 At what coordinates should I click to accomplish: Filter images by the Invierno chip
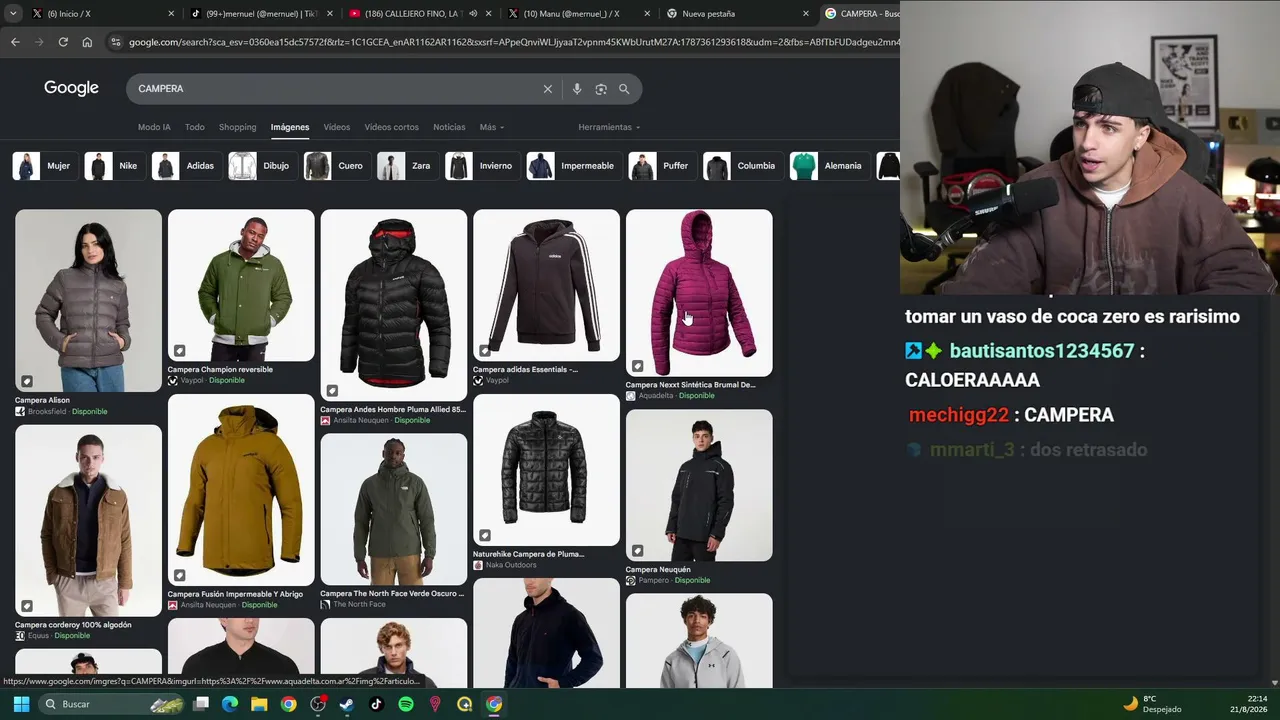[481, 166]
